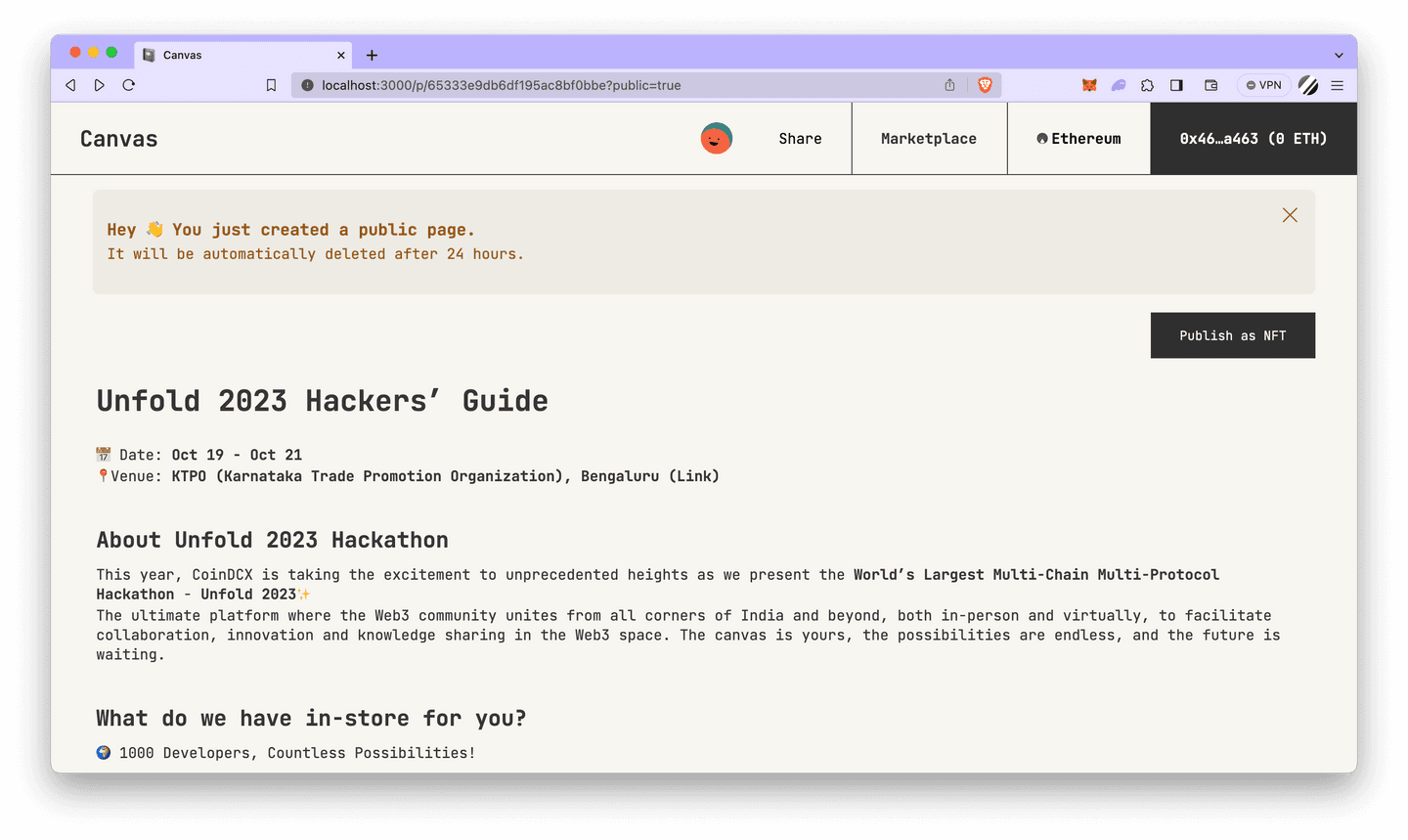This screenshot has width=1408, height=840.
Task: Close the Canvas browser tab
Action: click(x=340, y=55)
